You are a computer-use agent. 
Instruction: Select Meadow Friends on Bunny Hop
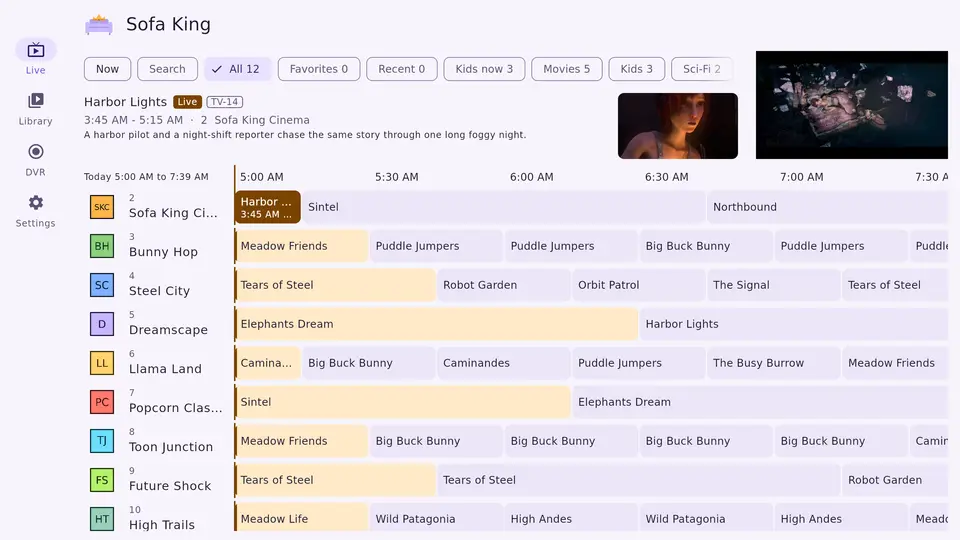pyautogui.click(x=301, y=246)
